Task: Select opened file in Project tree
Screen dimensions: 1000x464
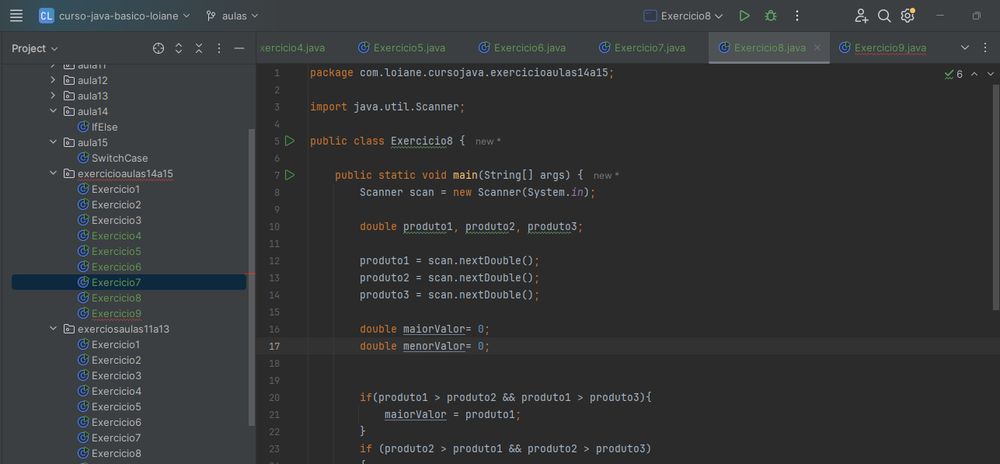Action: pos(158,48)
